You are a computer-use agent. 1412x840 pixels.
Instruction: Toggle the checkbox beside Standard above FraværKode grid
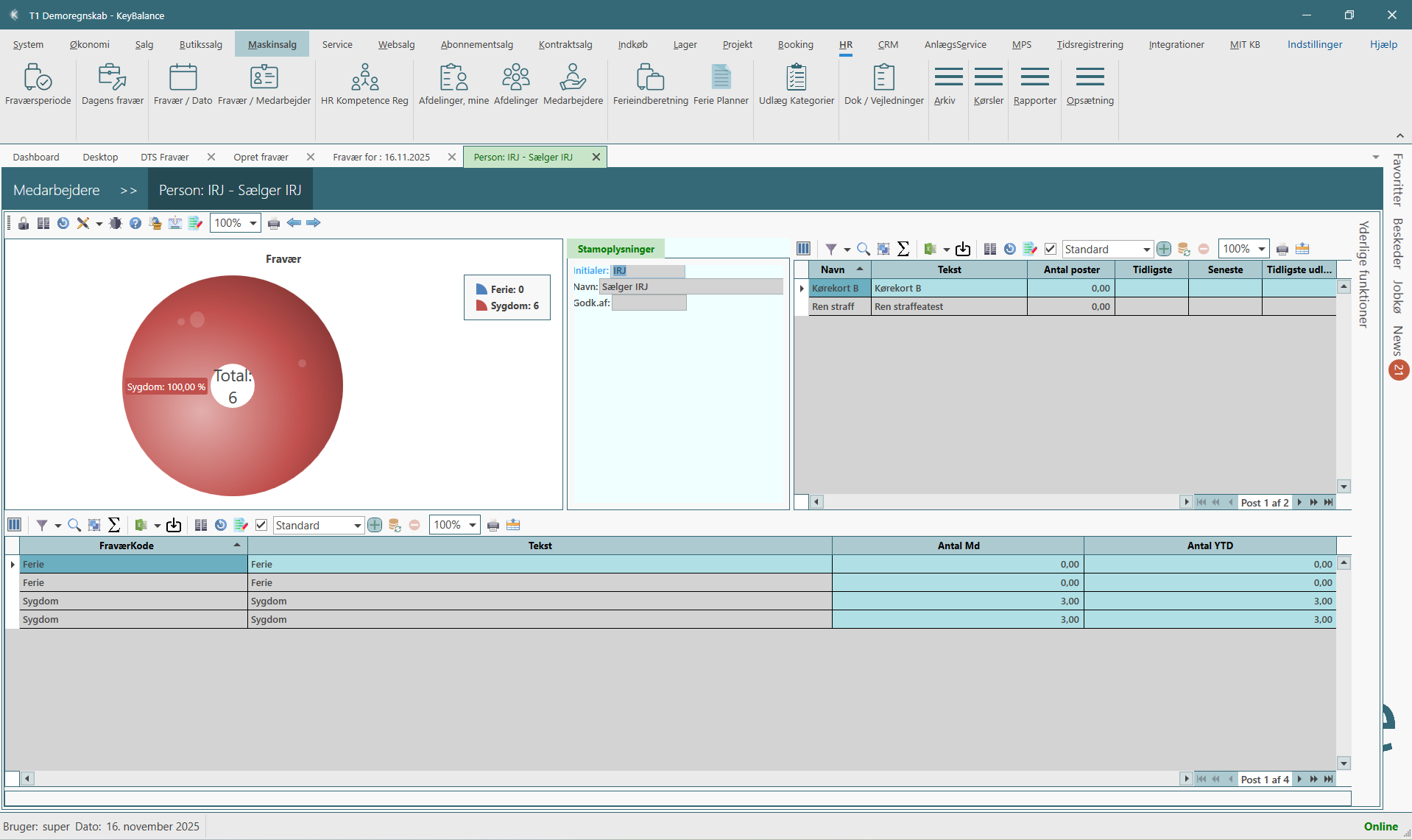click(x=261, y=525)
